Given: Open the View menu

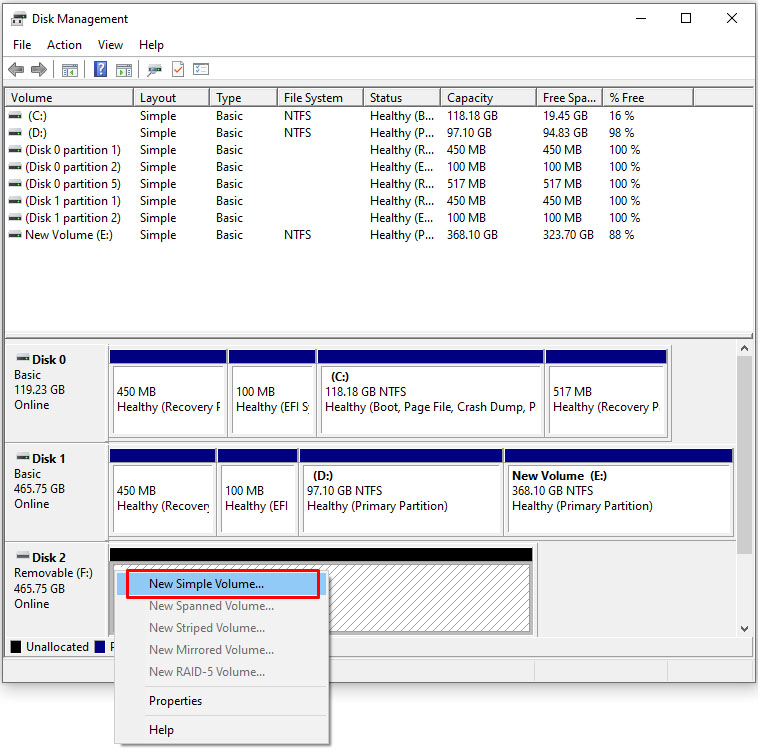Looking at the screenshot, I should (x=110, y=45).
